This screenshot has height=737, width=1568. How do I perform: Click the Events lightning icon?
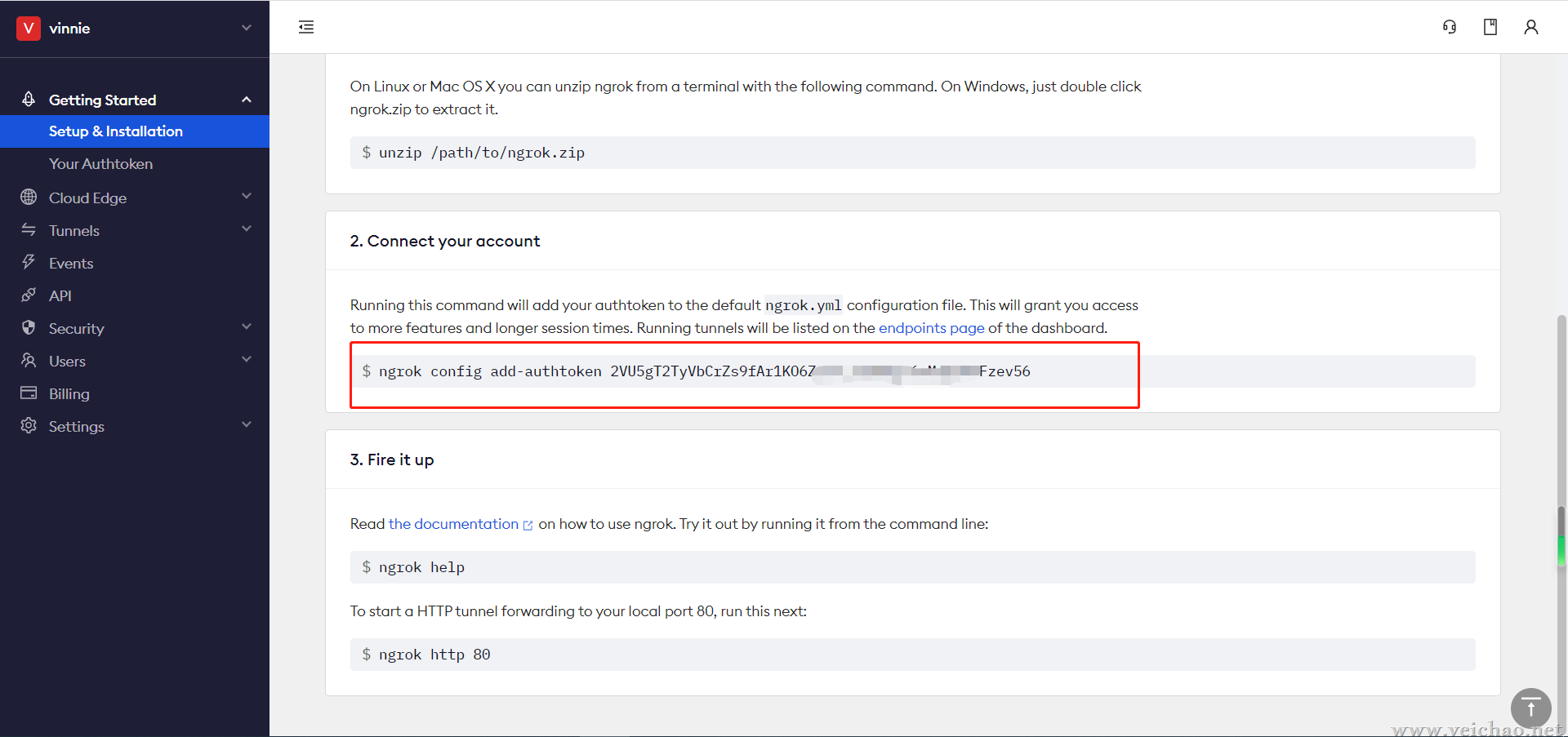pyautogui.click(x=29, y=262)
